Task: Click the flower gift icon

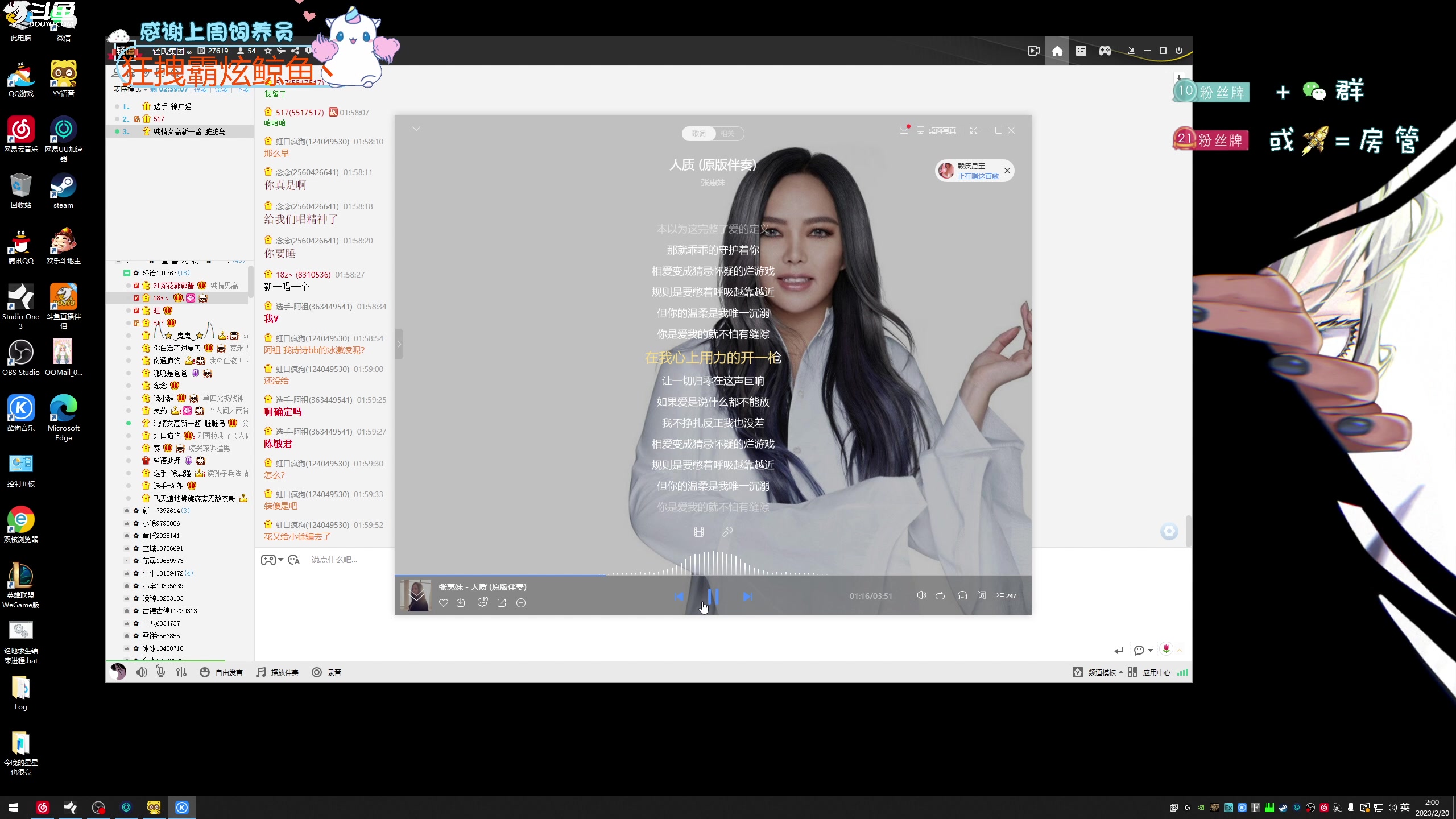Action: (x=1166, y=649)
